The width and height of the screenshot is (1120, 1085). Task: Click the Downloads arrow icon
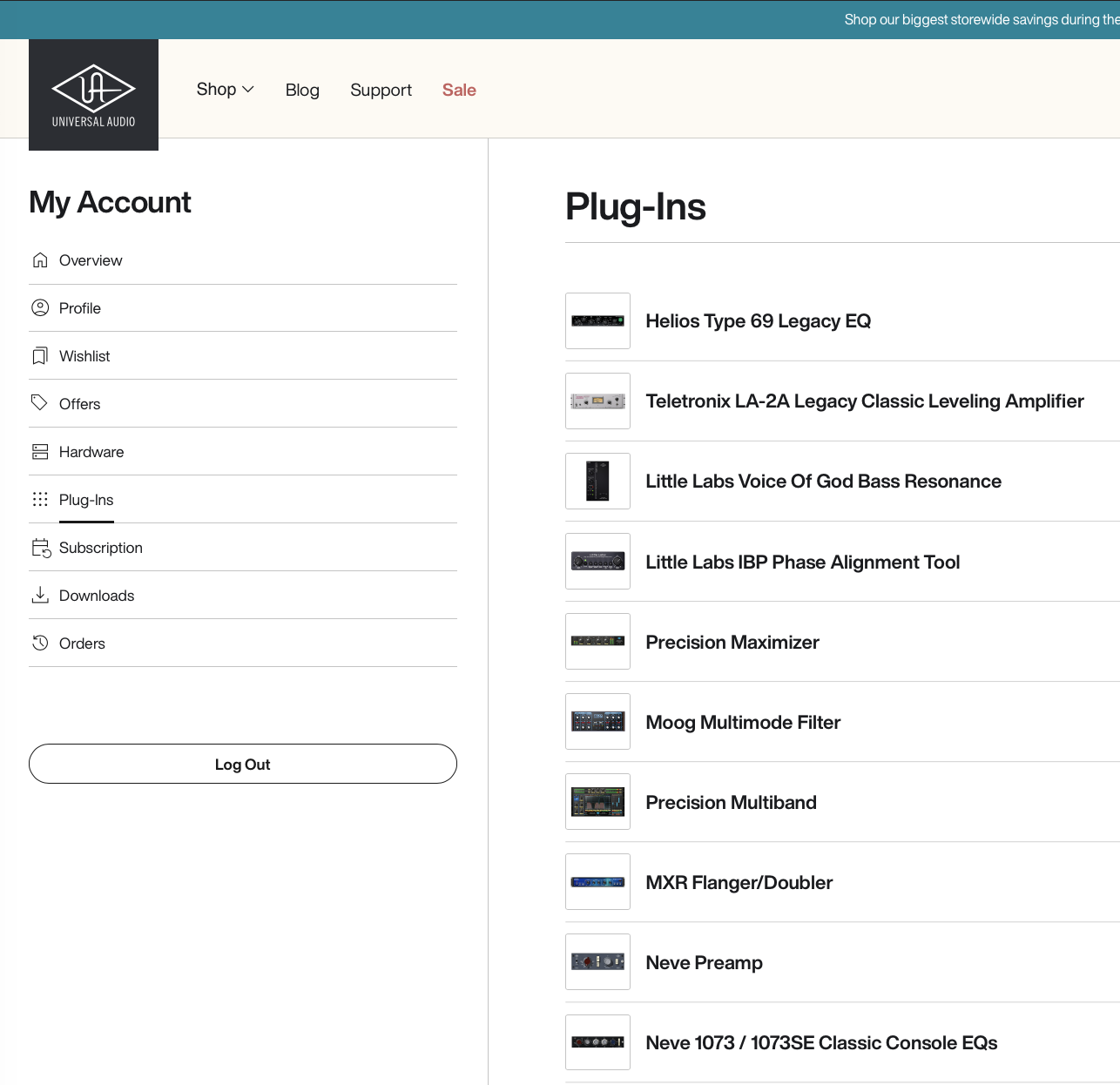(40, 596)
